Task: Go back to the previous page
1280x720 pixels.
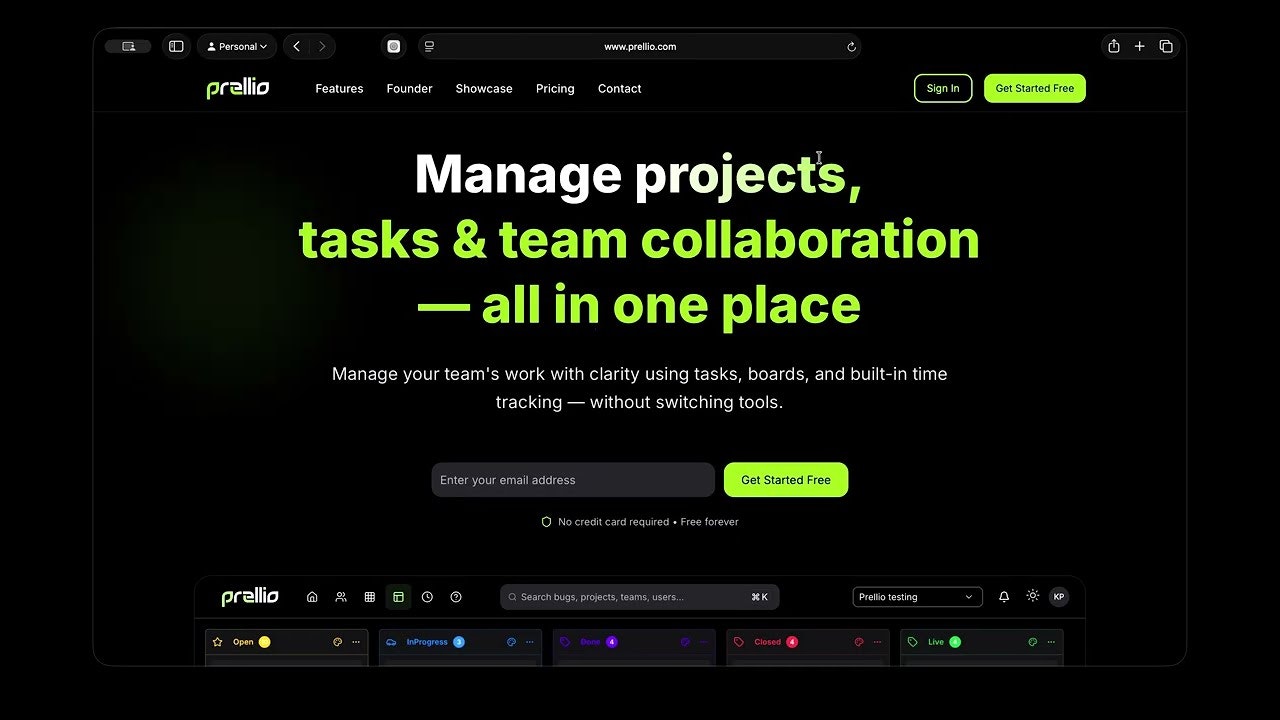Action: pyautogui.click(x=296, y=46)
